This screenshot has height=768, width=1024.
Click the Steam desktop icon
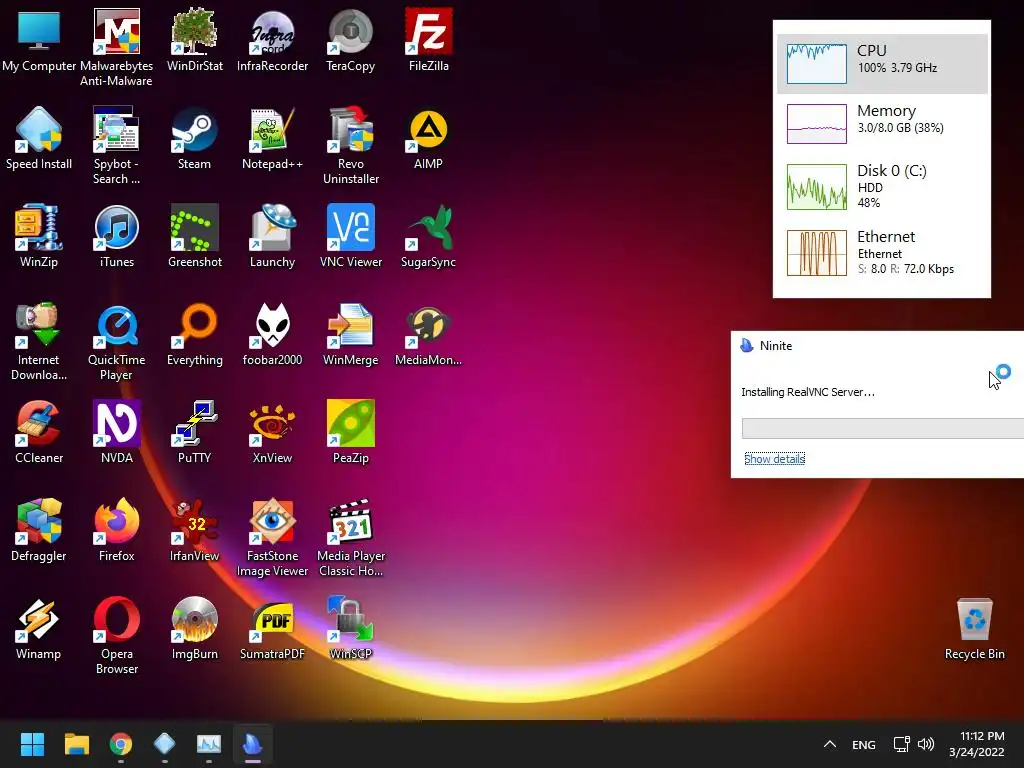click(195, 137)
